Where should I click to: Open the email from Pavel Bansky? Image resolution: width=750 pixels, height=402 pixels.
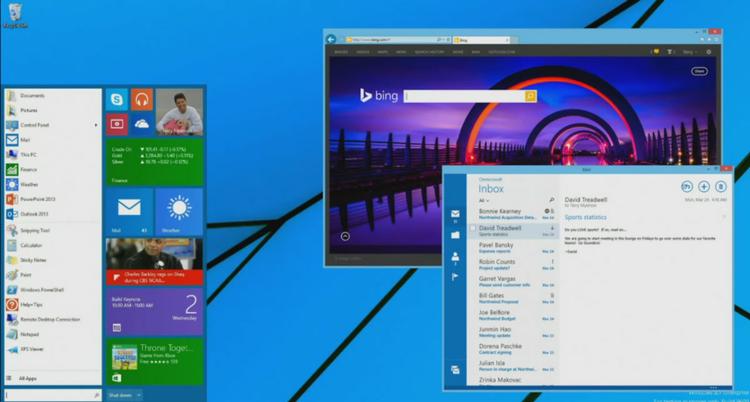tap(512, 247)
